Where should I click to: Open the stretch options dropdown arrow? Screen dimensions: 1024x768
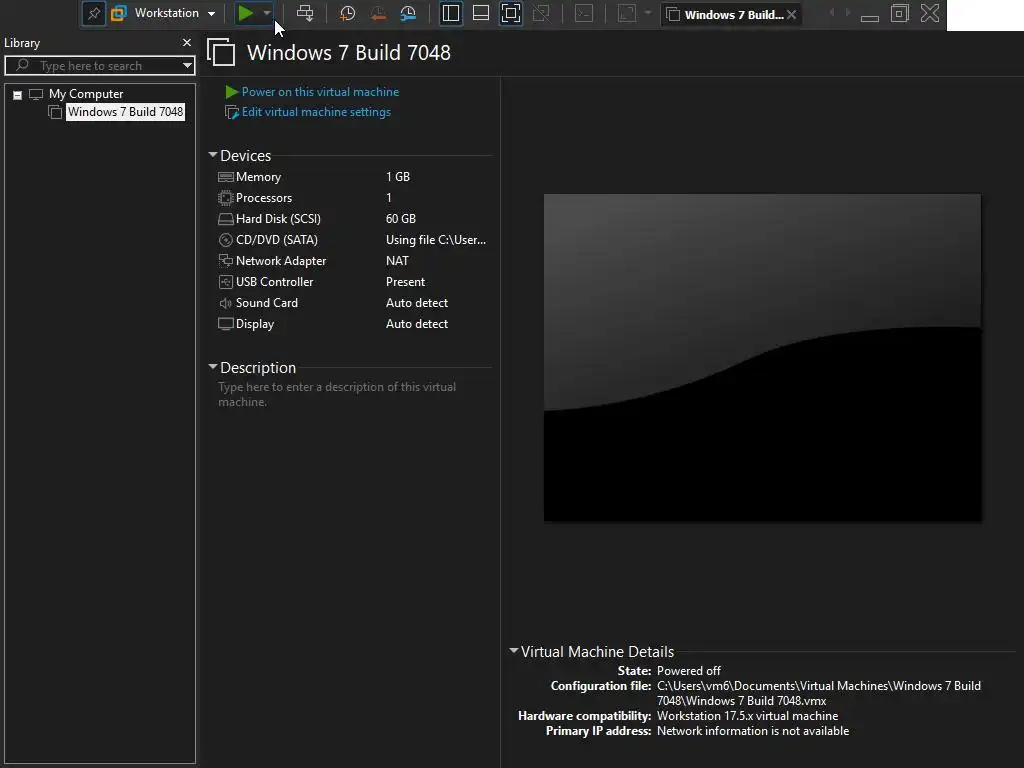(x=648, y=13)
